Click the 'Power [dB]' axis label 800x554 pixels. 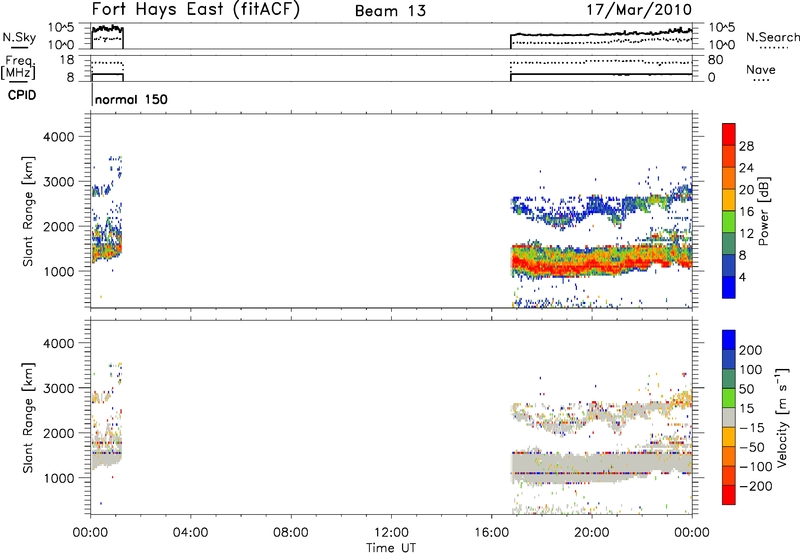[763, 211]
